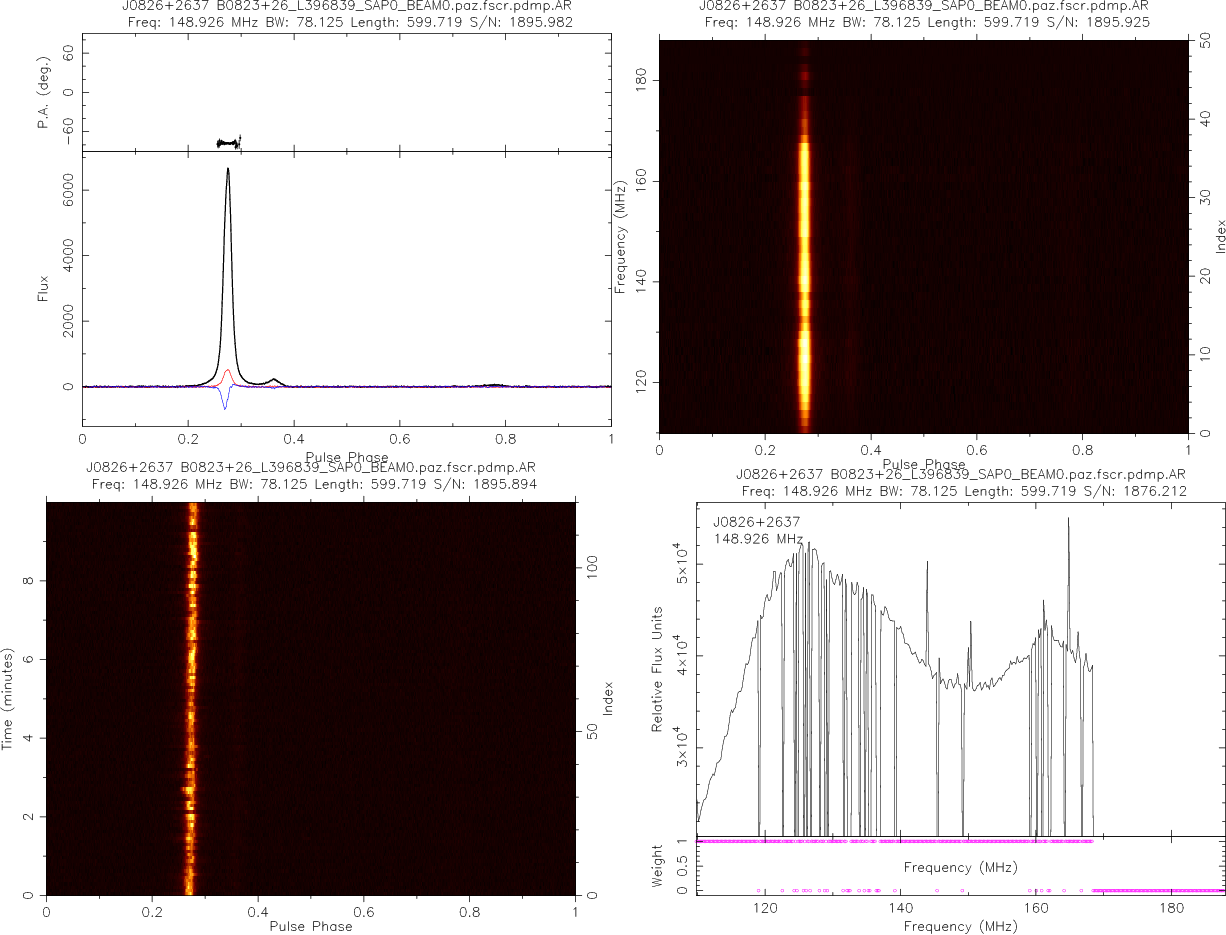The height and width of the screenshot is (935, 1226).
Task: Click the magenta zero-weight markers above 170 MHz
Action: (x=1158, y=890)
